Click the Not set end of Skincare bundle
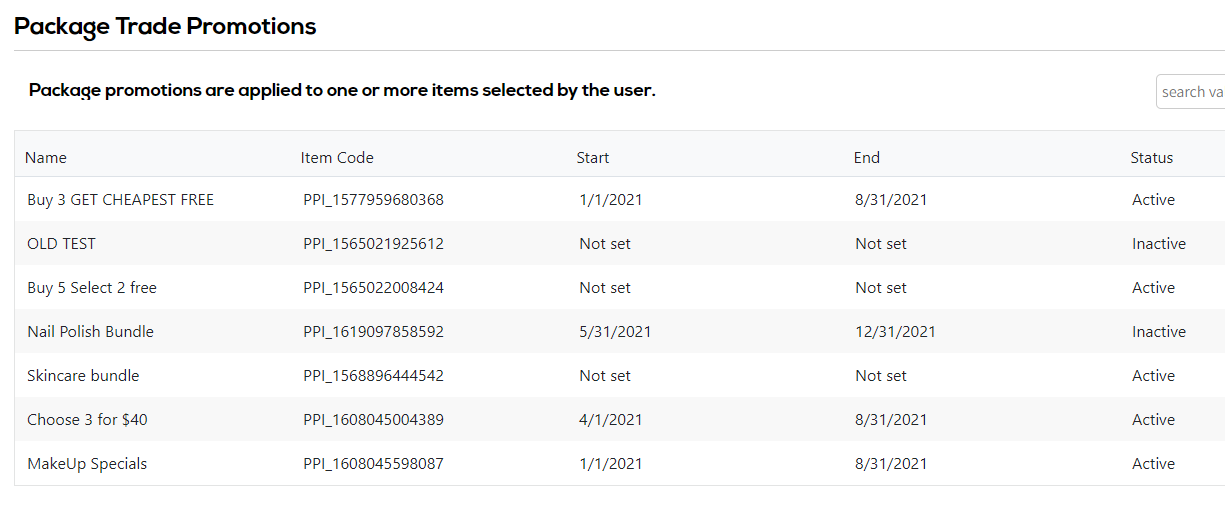The height and width of the screenshot is (516, 1225). [x=881, y=375]
